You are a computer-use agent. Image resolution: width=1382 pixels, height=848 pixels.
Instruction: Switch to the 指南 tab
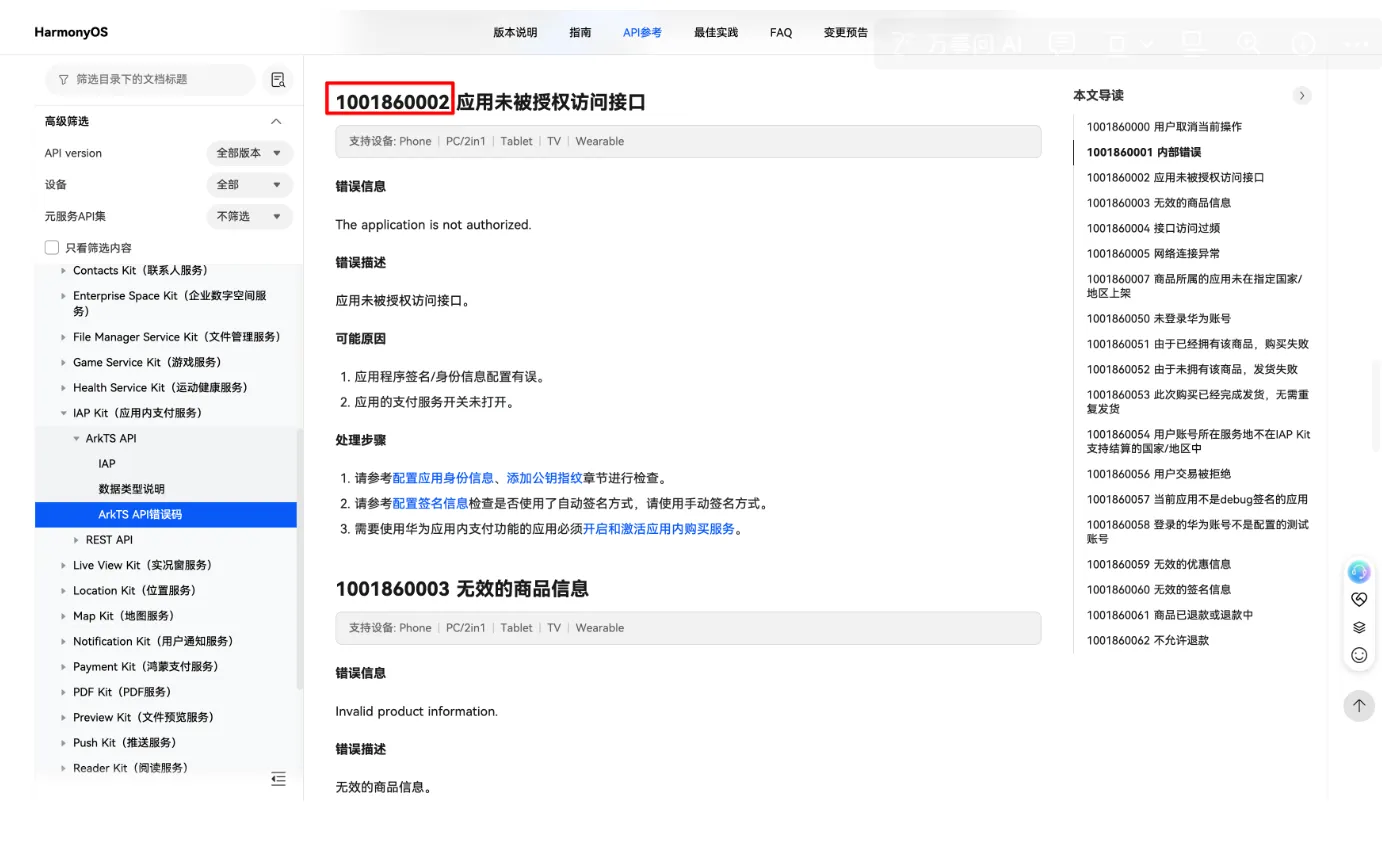pyautogui.click(x=580, y=33)
